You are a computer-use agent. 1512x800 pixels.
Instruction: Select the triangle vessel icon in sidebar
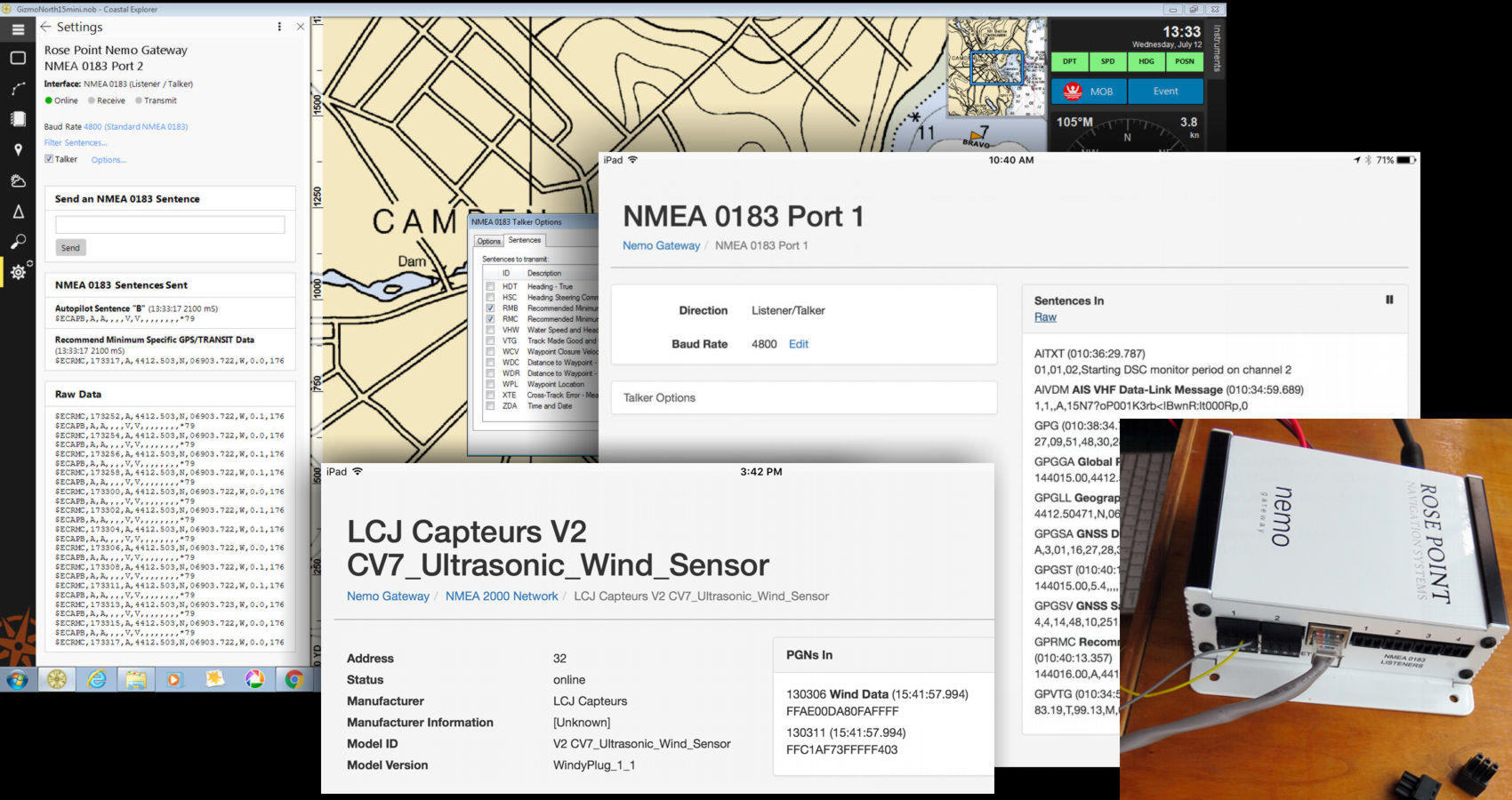(x=18, y=212)
